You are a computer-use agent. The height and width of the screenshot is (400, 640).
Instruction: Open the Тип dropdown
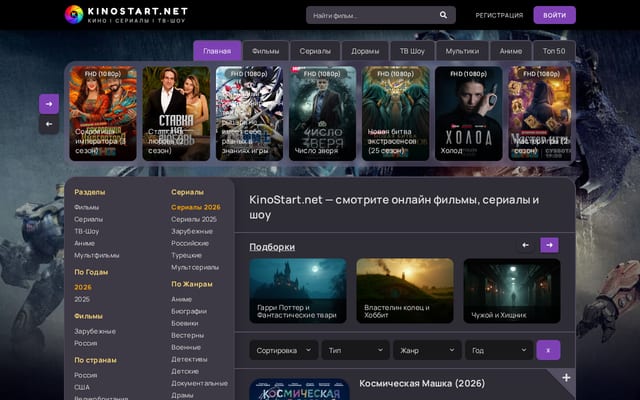pyautogui.click(x=356, y=350)
